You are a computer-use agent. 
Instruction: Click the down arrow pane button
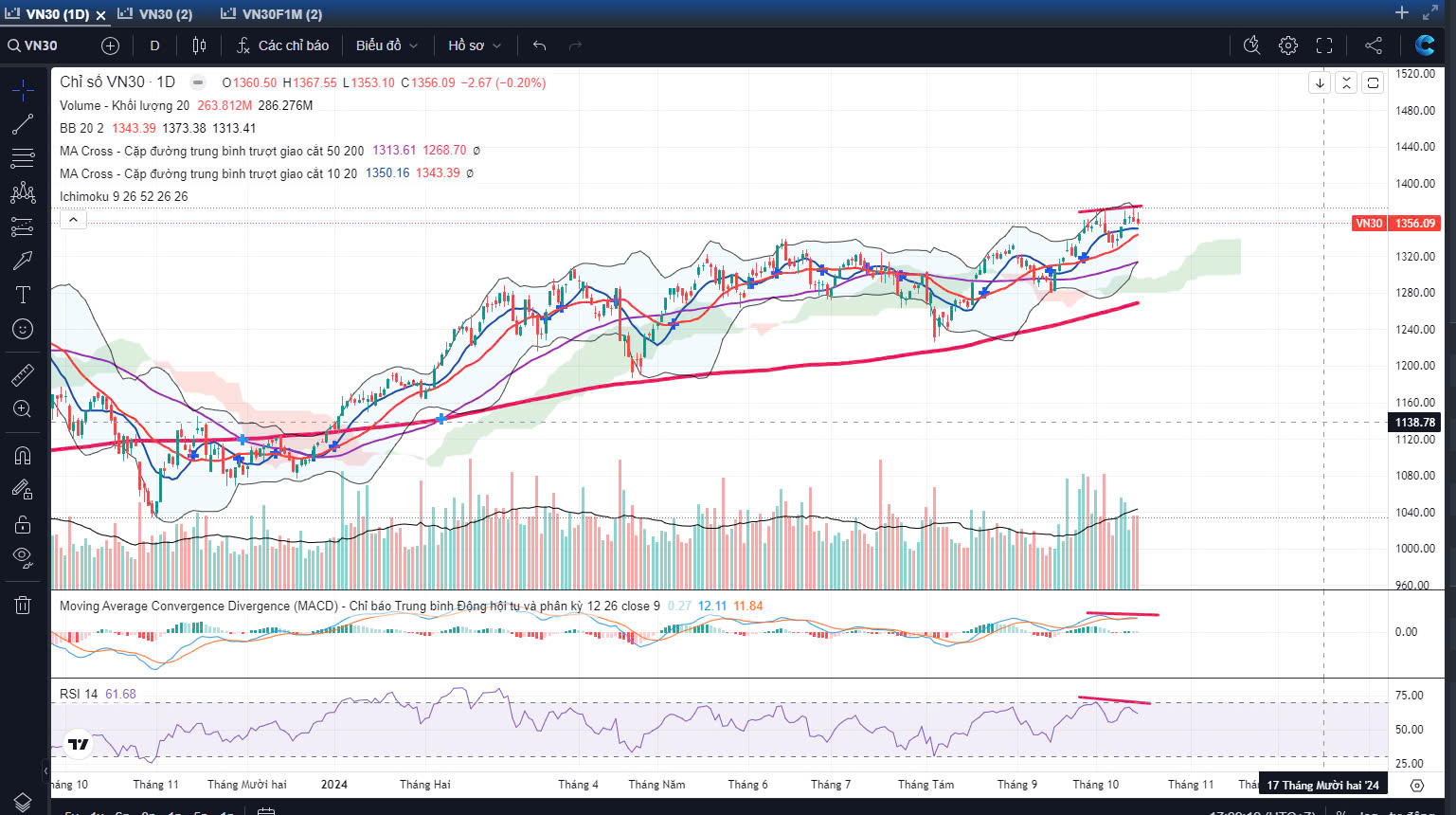(1320, 83)
